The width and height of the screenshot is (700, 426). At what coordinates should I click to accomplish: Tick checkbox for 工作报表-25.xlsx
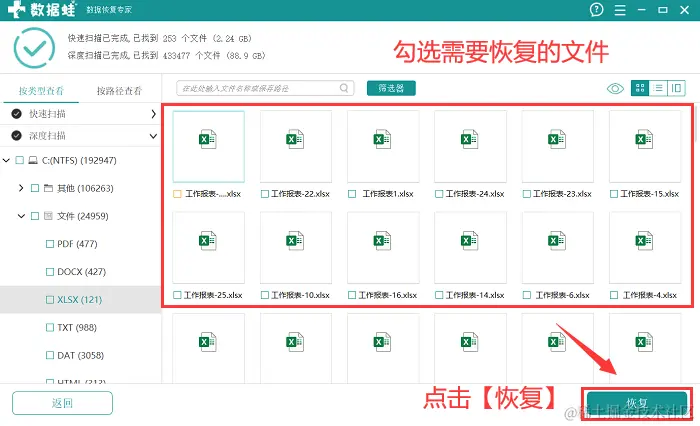tap(177, 295)
